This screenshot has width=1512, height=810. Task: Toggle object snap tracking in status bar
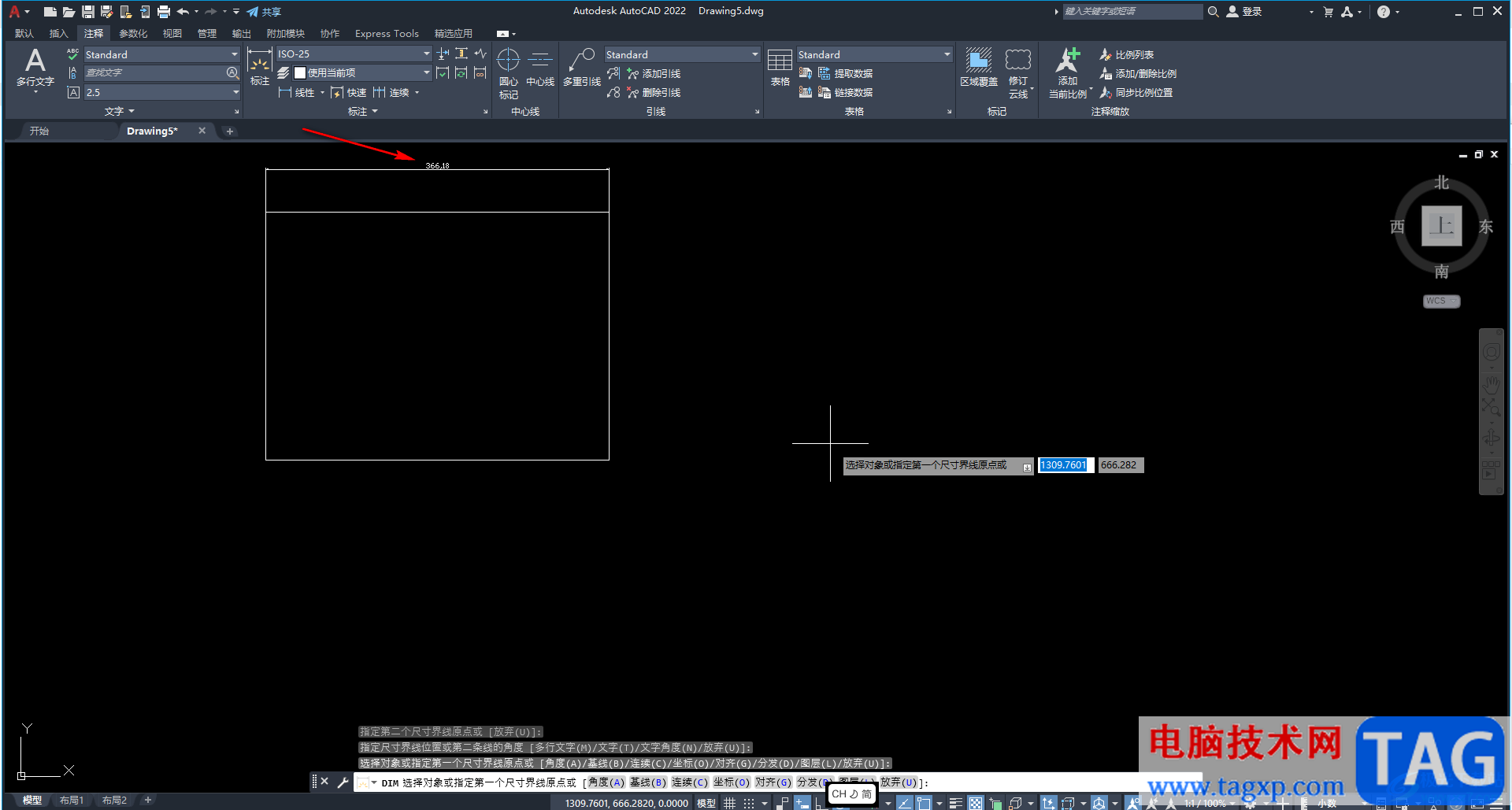click(904, 803)
